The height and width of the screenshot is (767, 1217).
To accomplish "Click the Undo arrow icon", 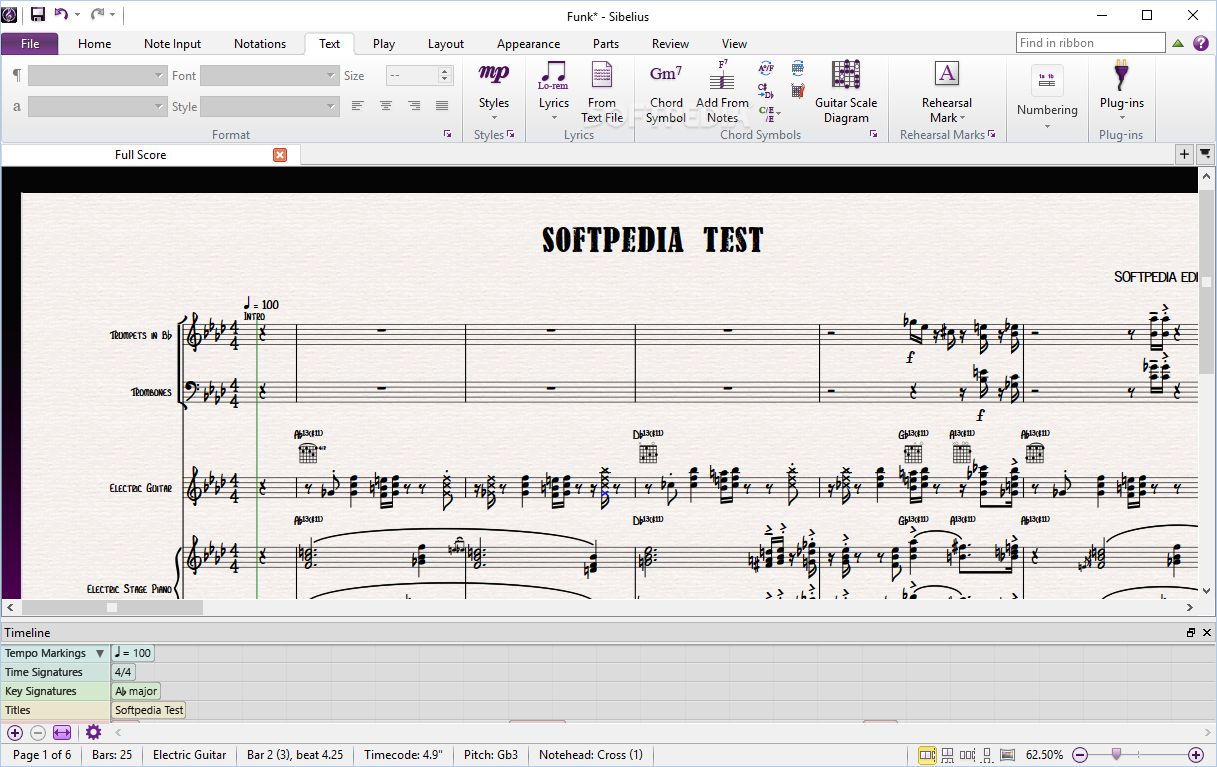I will 62,14.
